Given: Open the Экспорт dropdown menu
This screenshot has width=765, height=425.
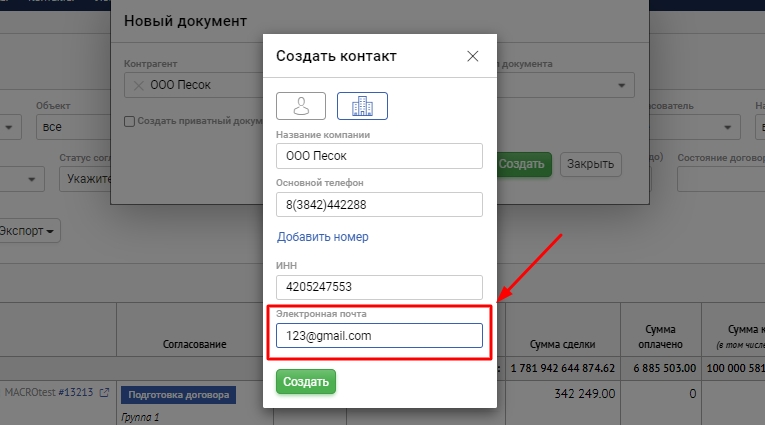Looking at the screenshot, I should pyautogui.click(x=28, y=230).
